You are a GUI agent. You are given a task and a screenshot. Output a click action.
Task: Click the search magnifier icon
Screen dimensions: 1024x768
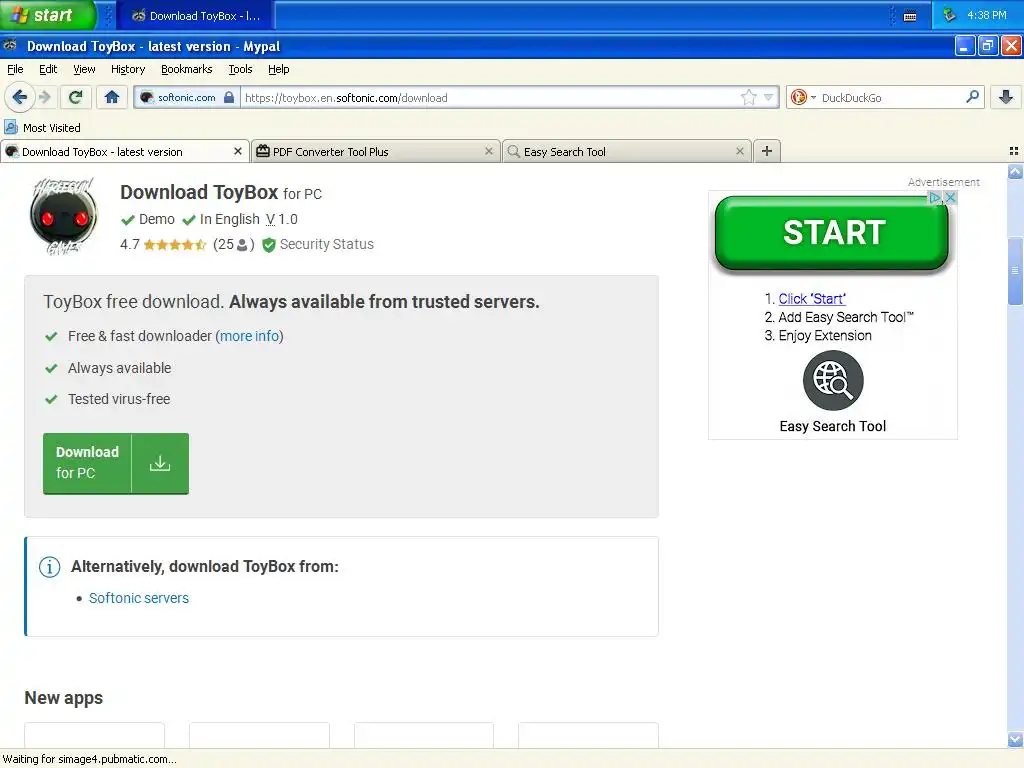pyautogui.click(x=972, y=97)
